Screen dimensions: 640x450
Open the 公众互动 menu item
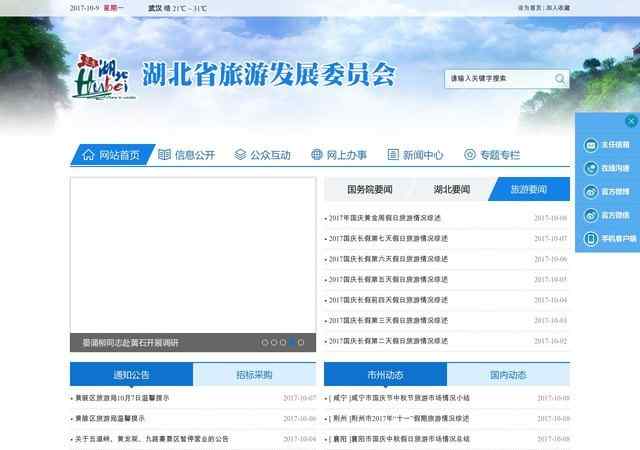[262, 155]
